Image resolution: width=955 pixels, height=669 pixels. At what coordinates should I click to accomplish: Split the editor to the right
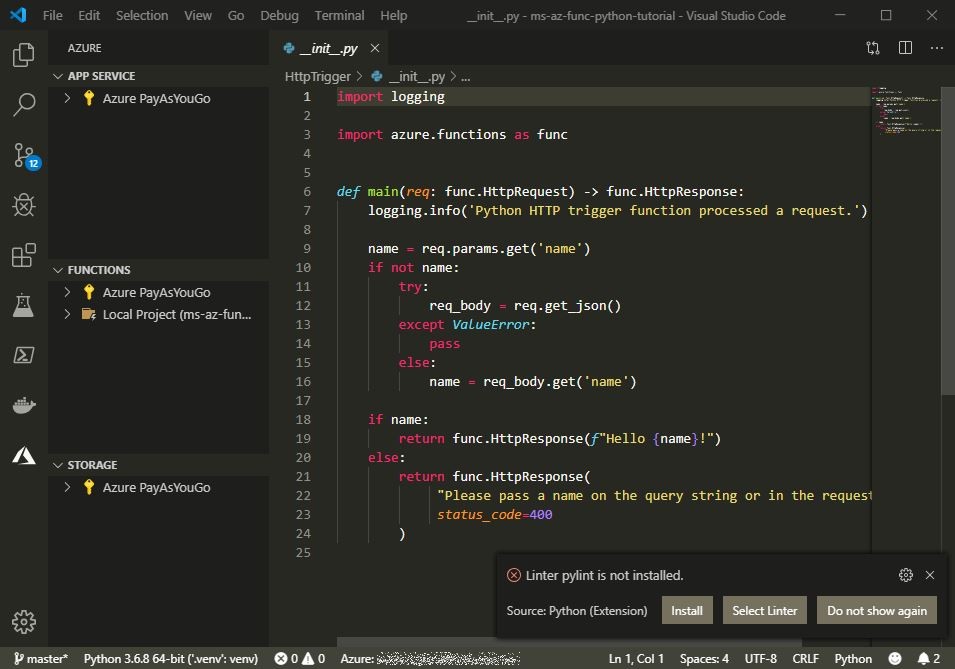coord(905,48)
